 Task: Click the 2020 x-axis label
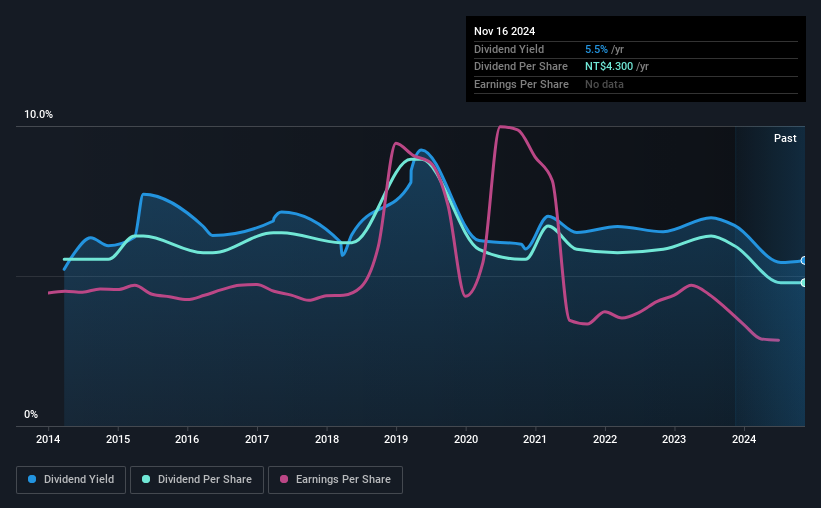tap(466, 439)
